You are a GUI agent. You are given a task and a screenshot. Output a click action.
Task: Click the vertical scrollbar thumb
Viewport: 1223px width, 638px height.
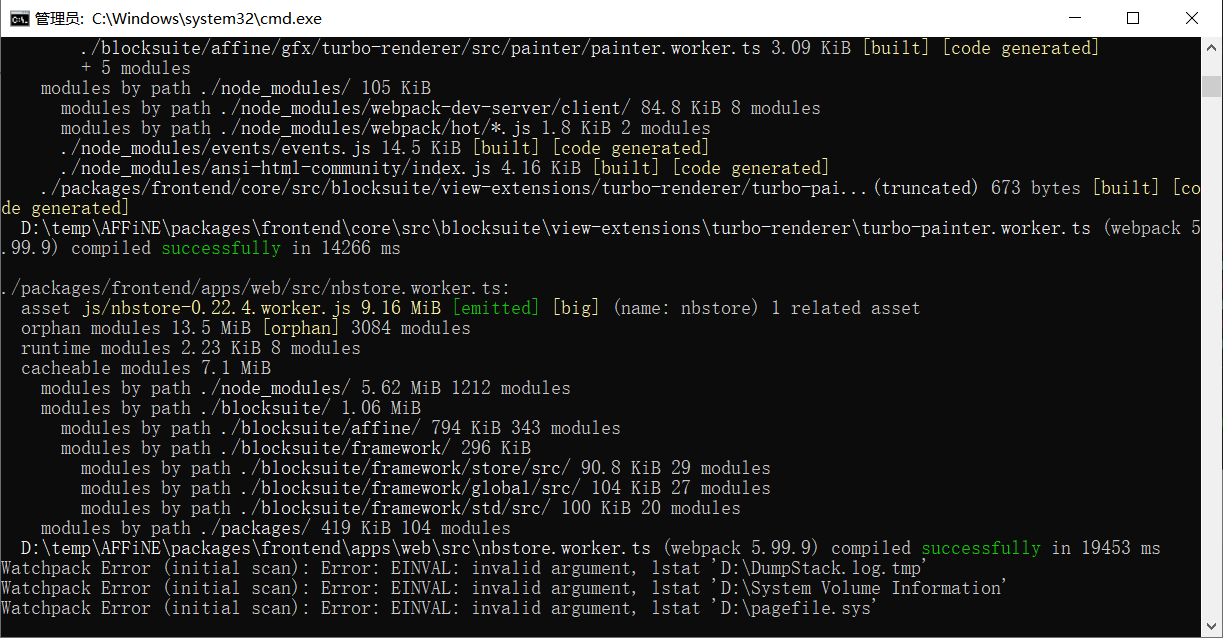1212,86
